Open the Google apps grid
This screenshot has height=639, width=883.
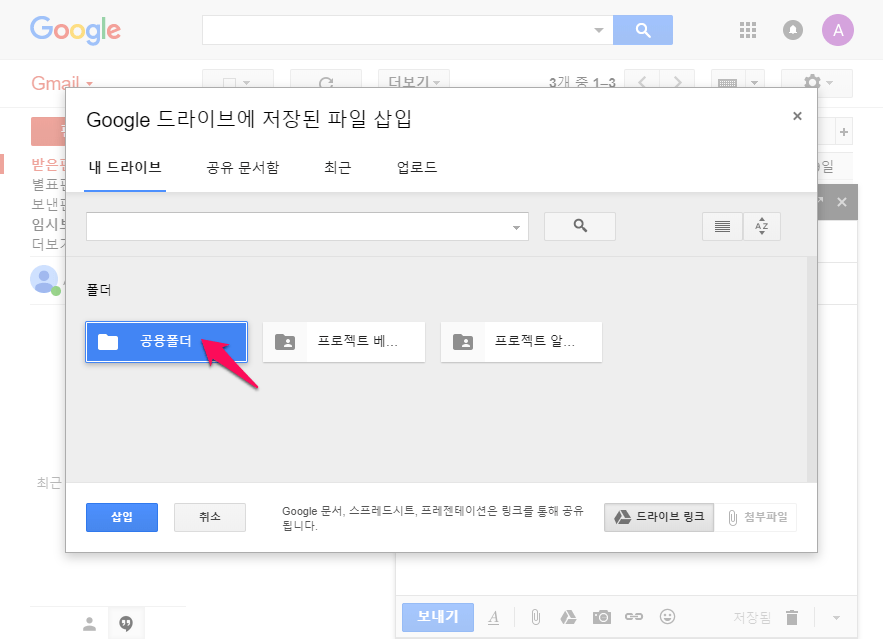[x=748, y=30]
